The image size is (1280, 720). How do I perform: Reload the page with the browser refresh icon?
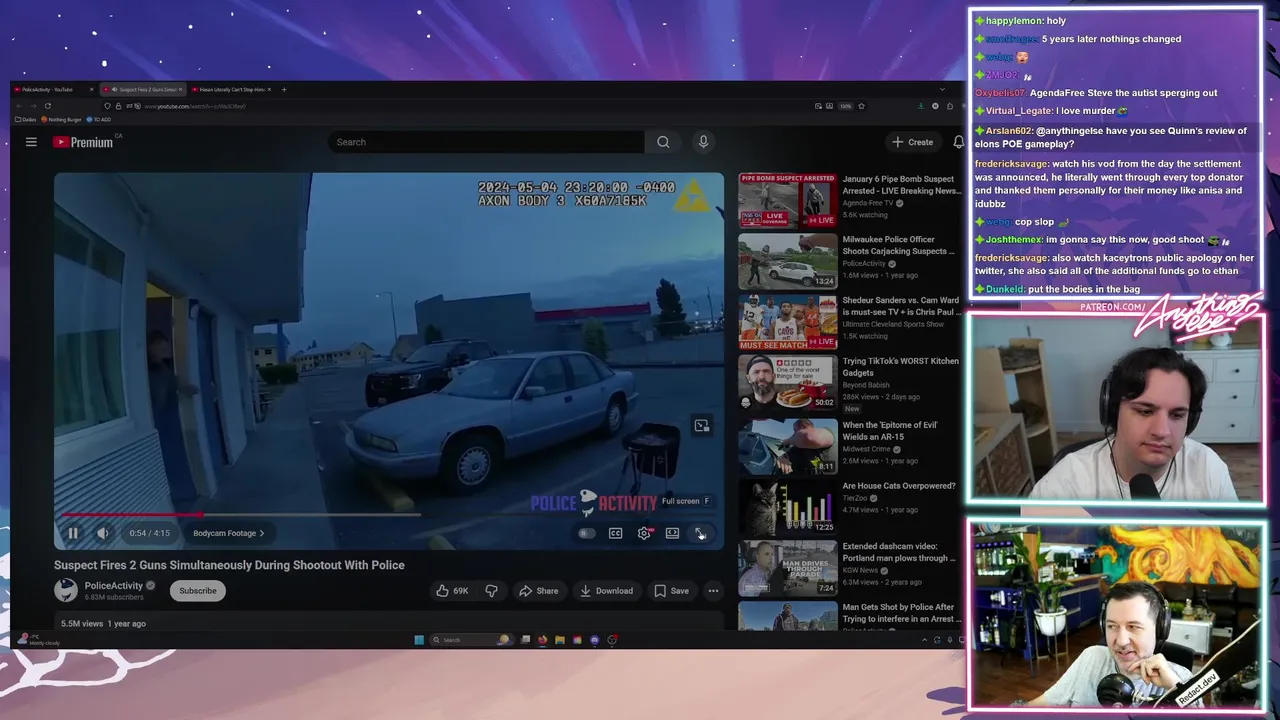pos(47,106)
